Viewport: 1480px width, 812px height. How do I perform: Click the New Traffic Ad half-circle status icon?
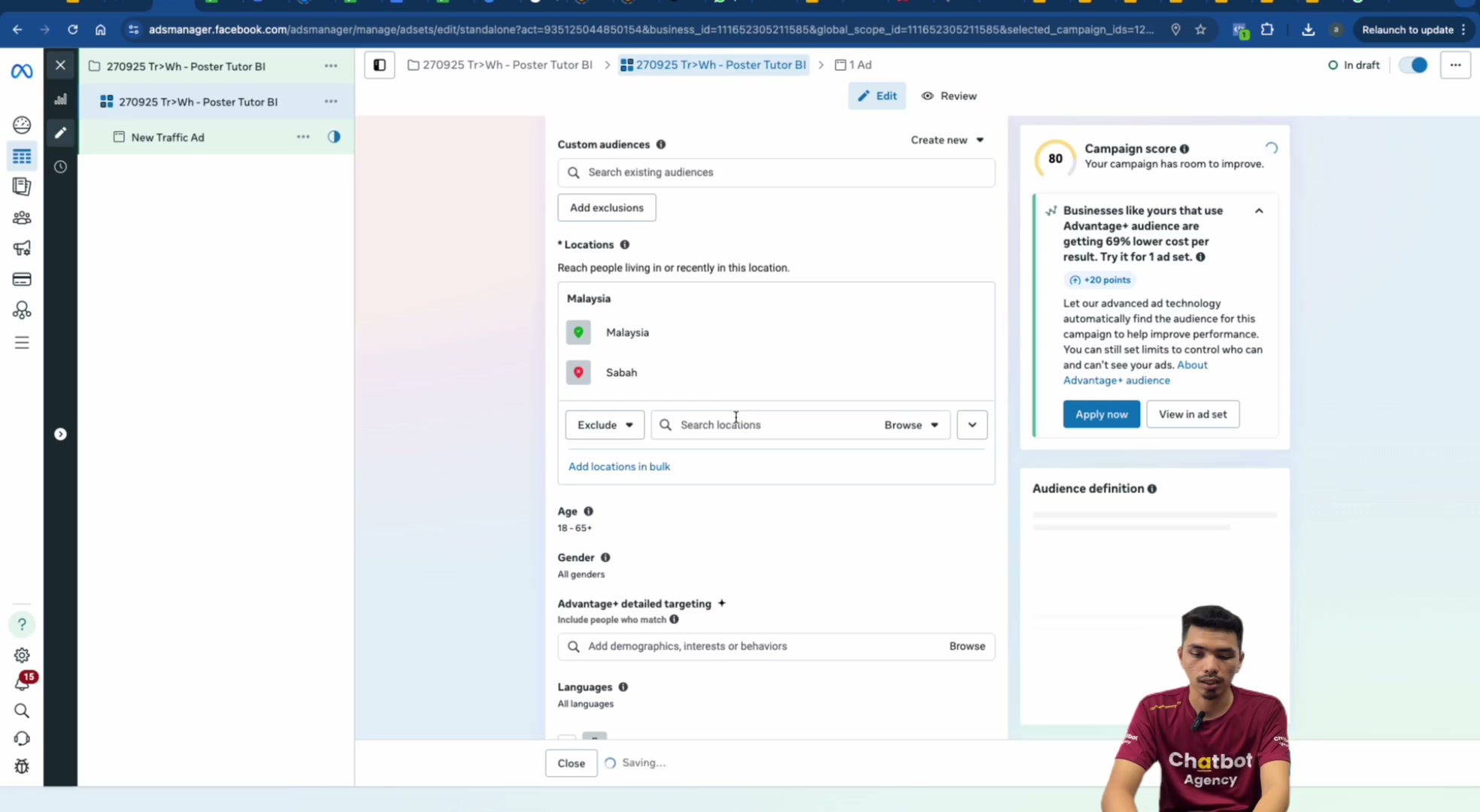334,137
